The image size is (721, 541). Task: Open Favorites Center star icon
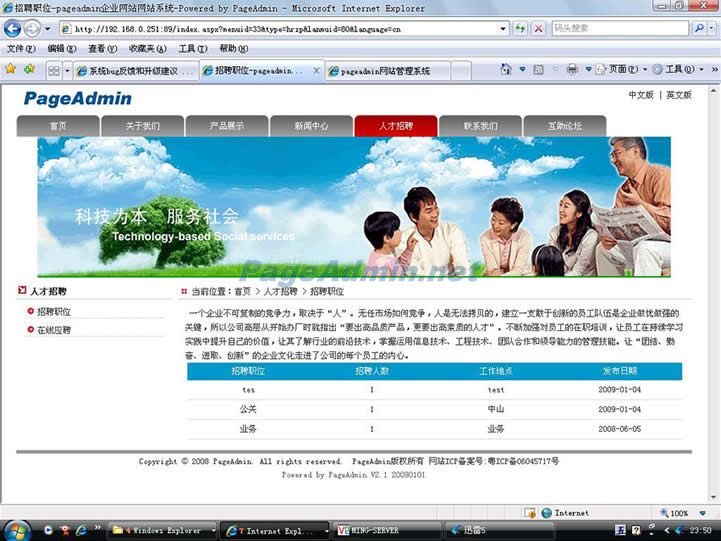(x=10, y=70)
